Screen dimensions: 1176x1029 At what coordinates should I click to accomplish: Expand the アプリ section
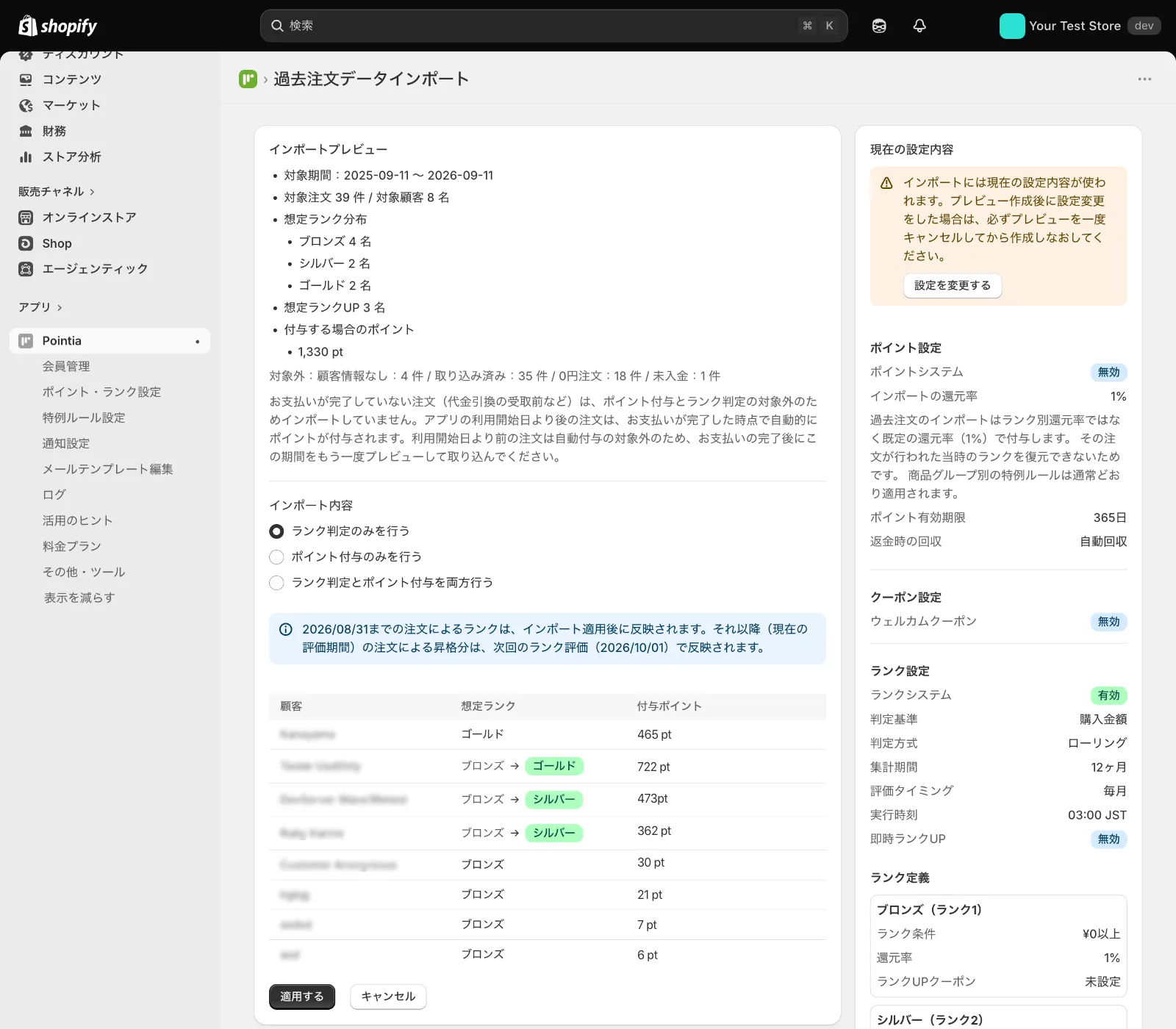40,306
